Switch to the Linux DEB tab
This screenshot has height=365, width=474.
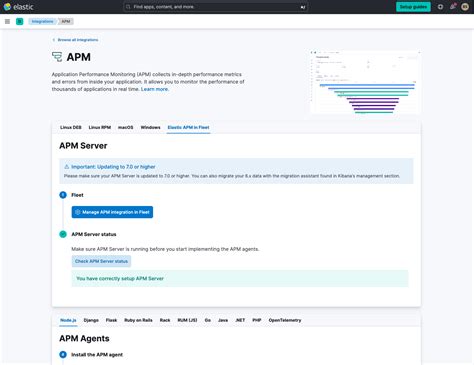[x=71, y=127]
